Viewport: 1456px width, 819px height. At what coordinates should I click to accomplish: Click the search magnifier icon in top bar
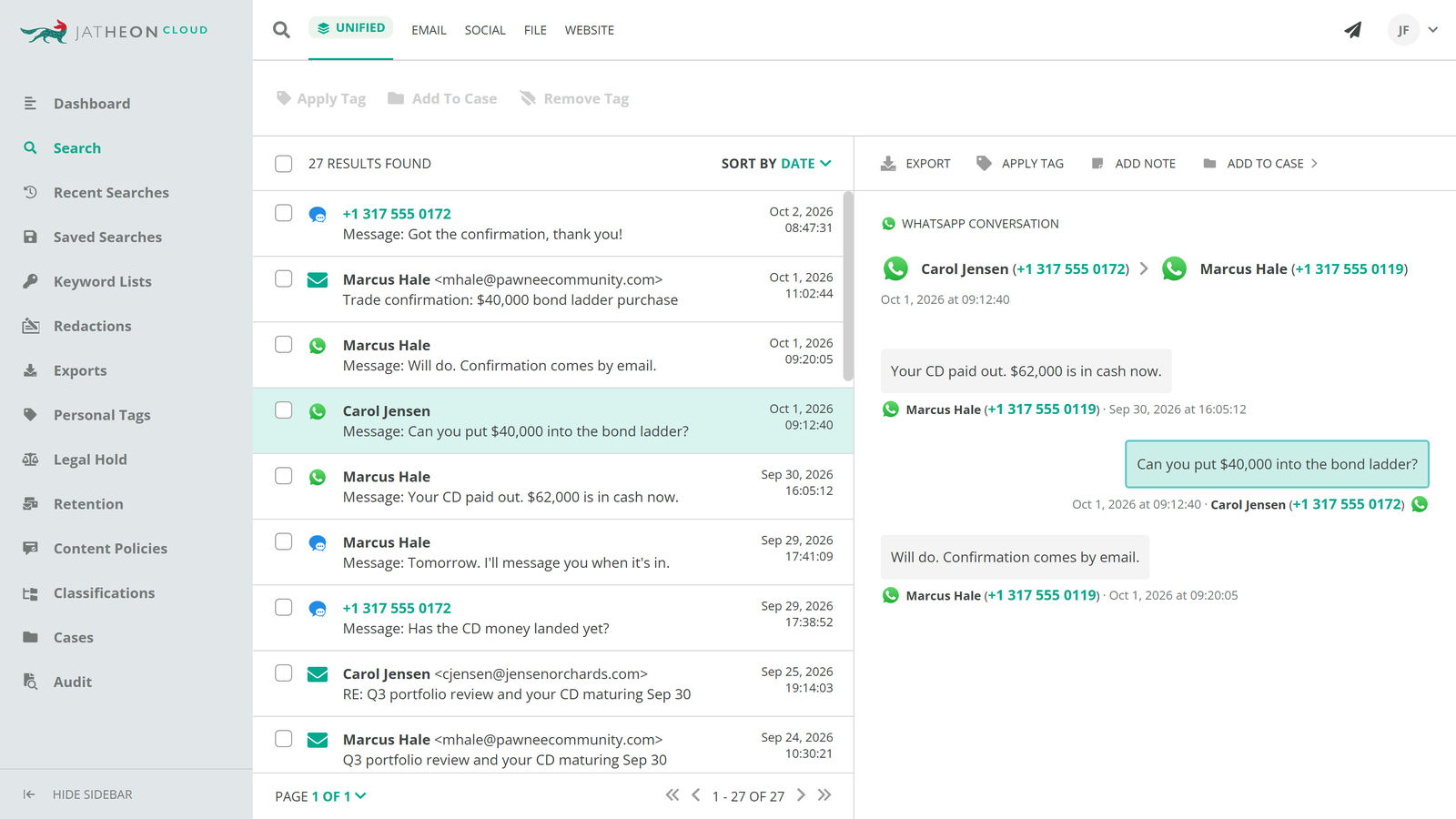pyautogui.click(x=281, y=30)
